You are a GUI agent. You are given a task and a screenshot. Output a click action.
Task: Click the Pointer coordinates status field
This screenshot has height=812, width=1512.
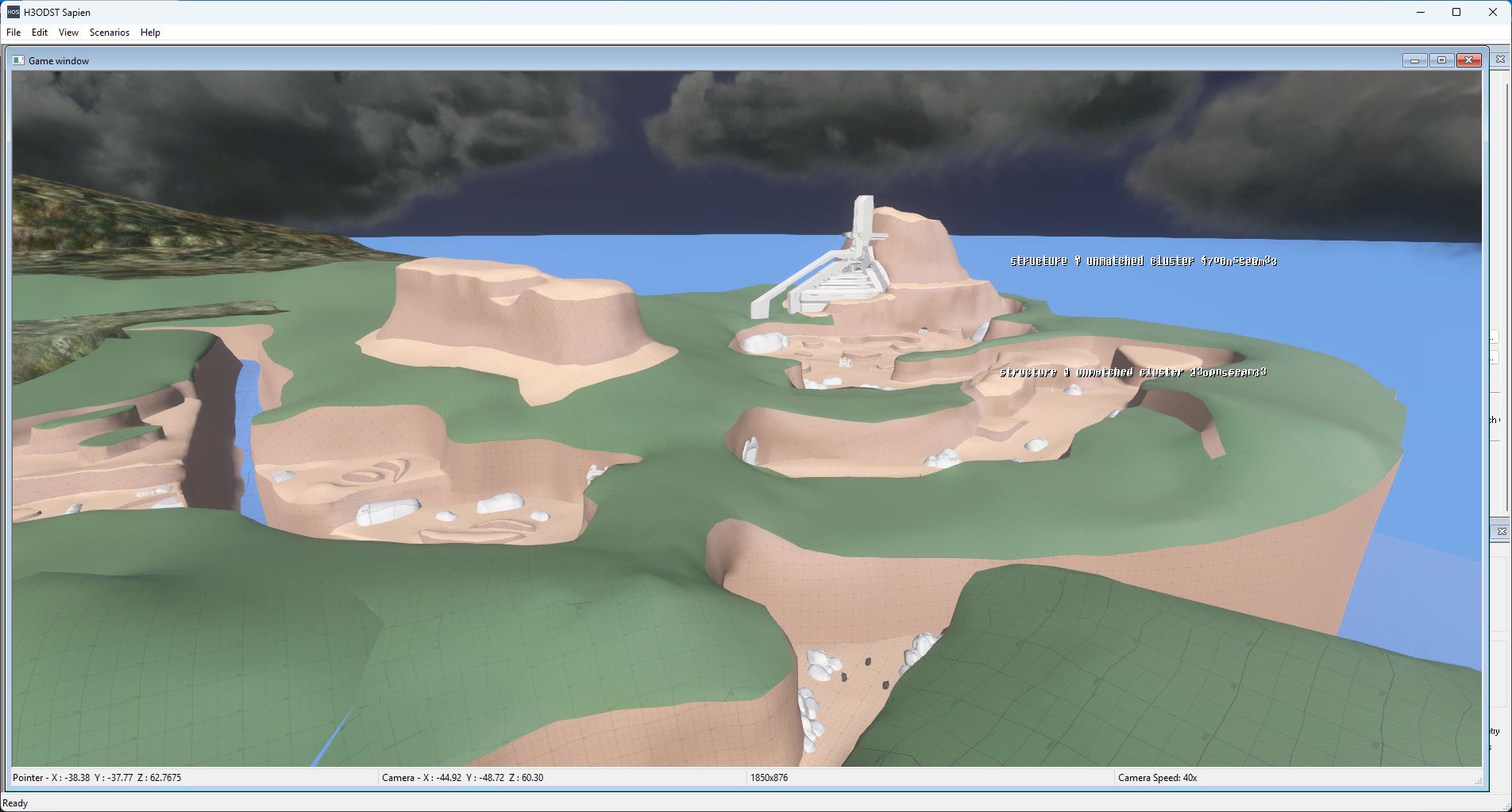97,778
